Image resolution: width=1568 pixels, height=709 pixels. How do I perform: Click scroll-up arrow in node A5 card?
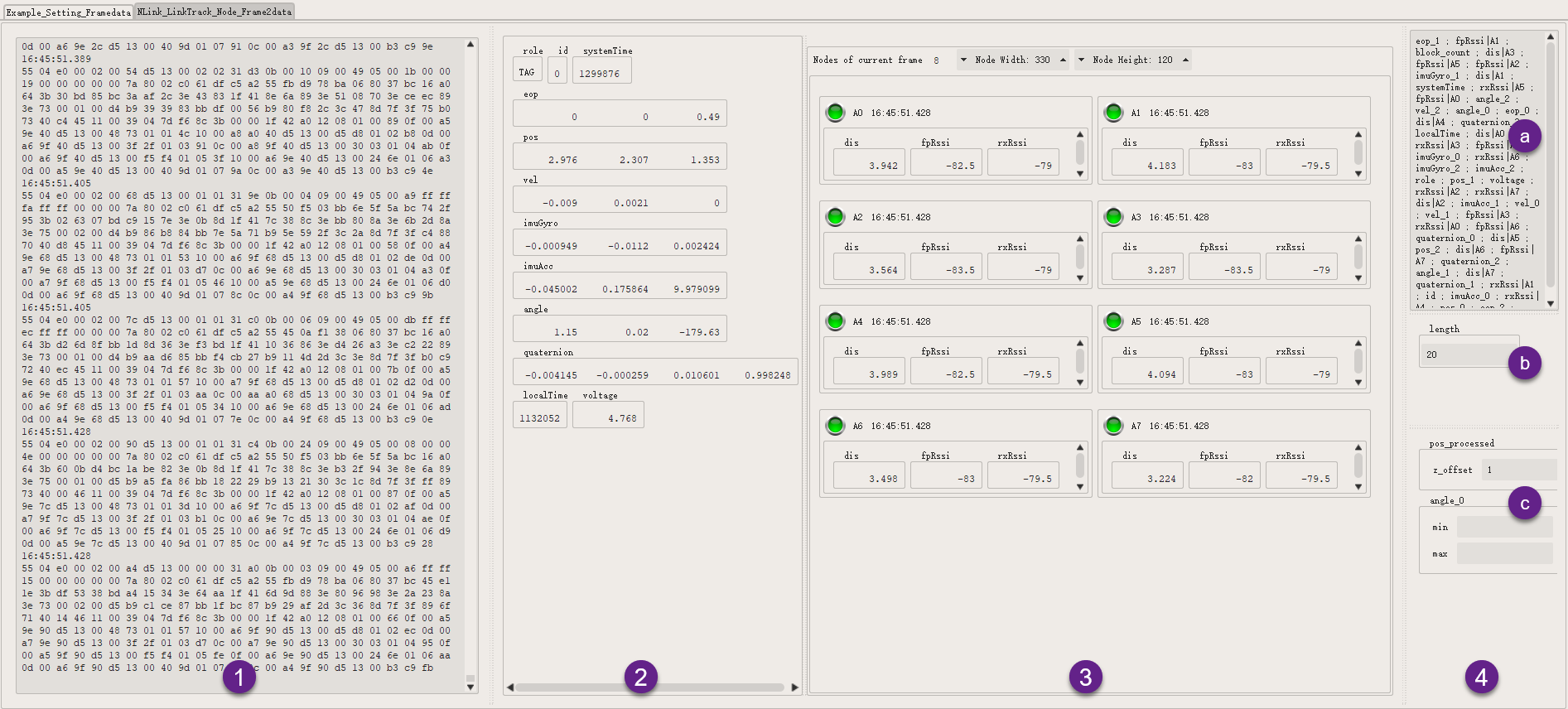tap(1358, 343)
